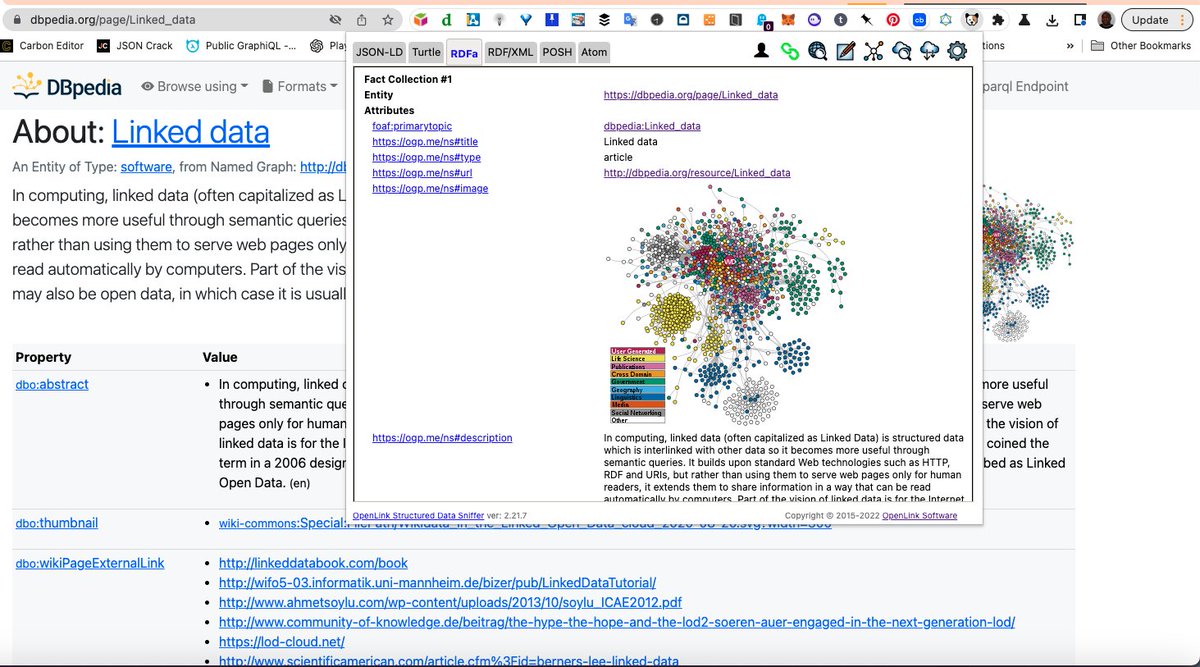The image size is (1200, 667).
Task: Click the colorful cube extension icon
Action: coord(420,19)
